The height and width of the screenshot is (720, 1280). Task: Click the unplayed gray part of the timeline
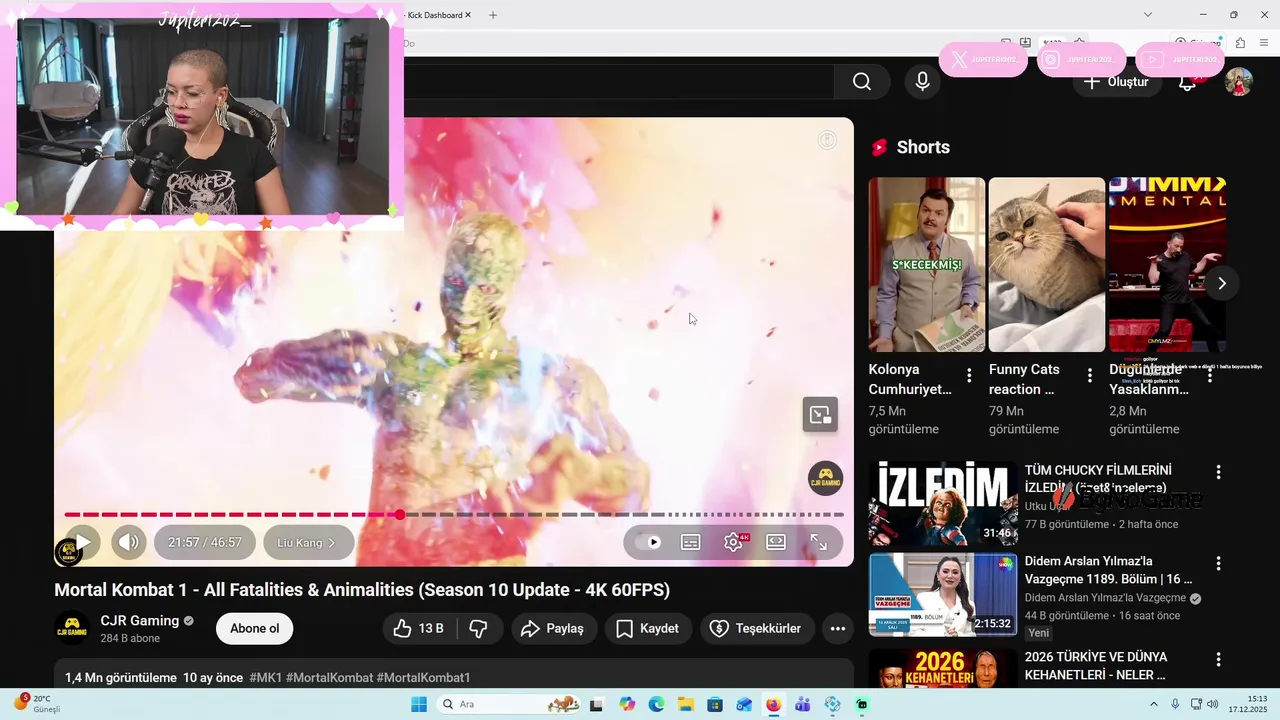point(625,514)
